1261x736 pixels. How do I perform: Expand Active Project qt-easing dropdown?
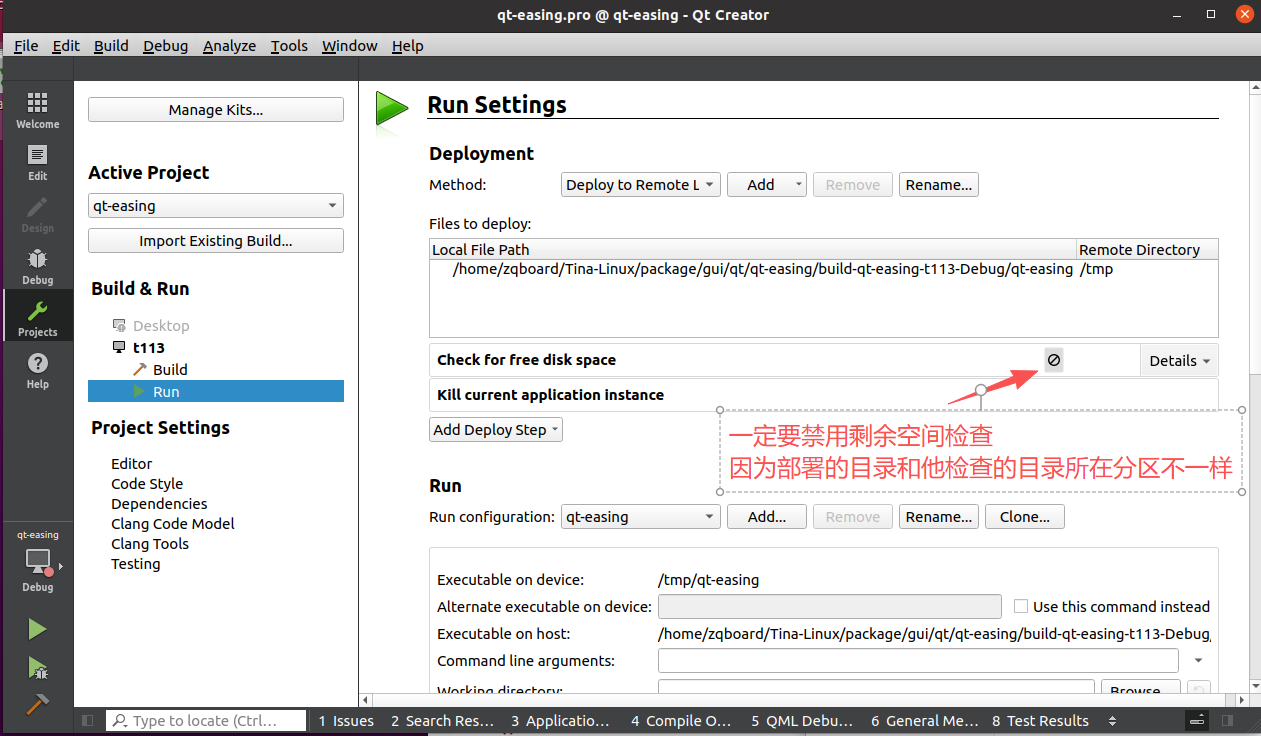(215, 206)
